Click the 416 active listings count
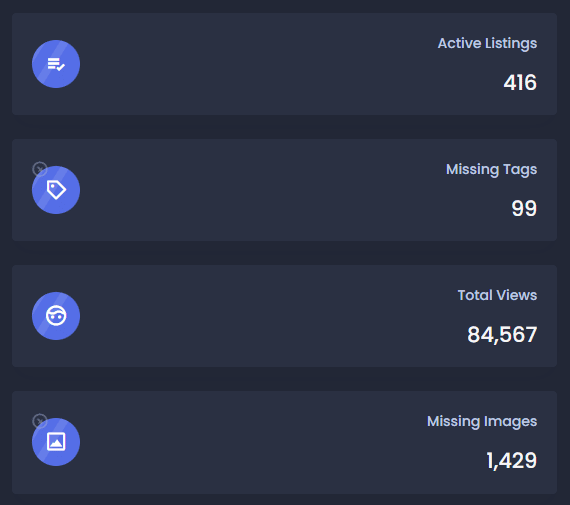The image size is (570, 505). tap(520, 83)
